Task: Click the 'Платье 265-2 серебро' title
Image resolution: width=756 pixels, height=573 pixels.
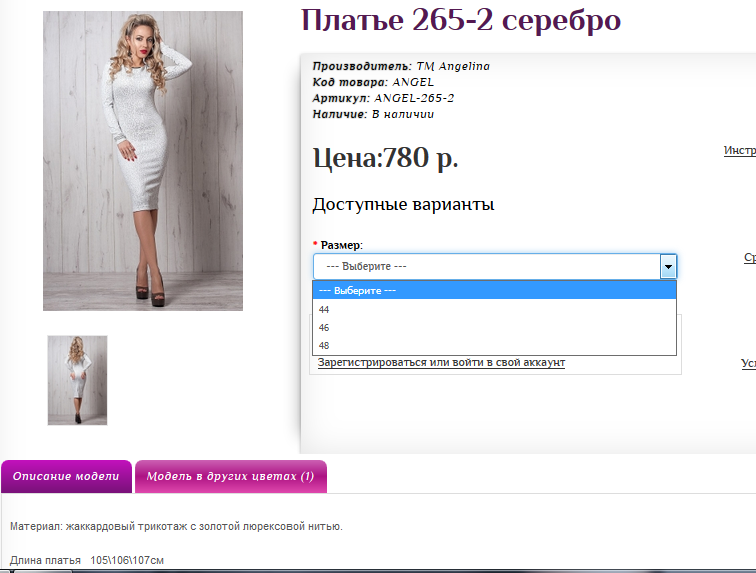Action: pyautogui.click(x=461, y=21)
